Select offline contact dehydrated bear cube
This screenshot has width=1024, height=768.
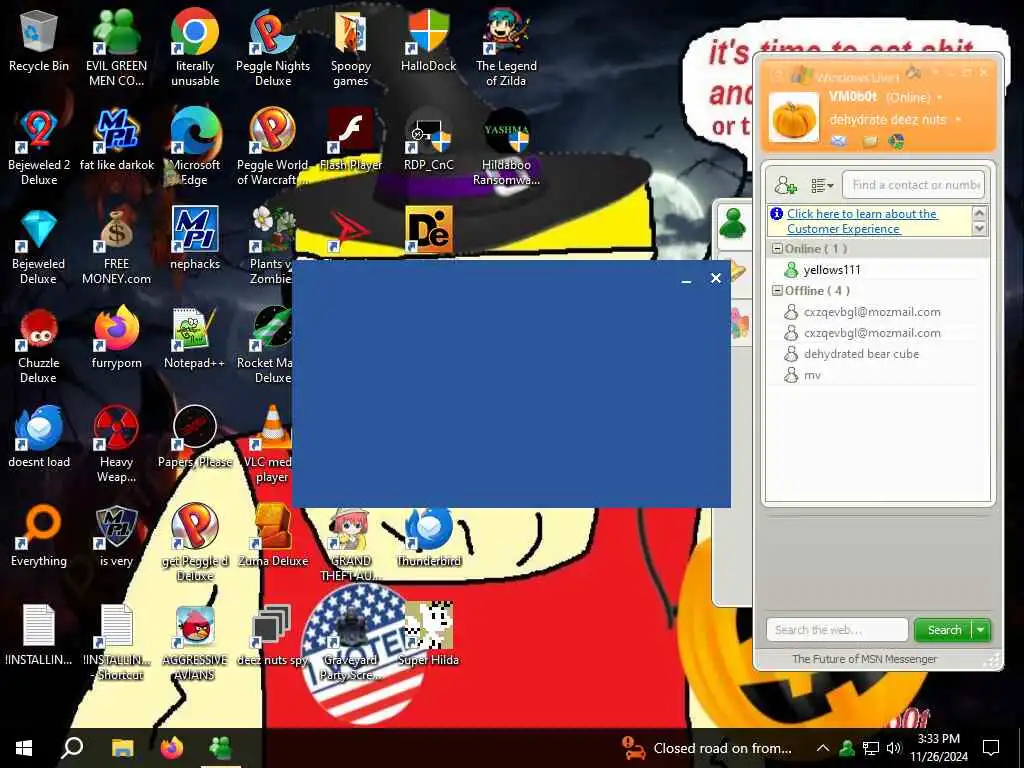(x=861, y=354)
